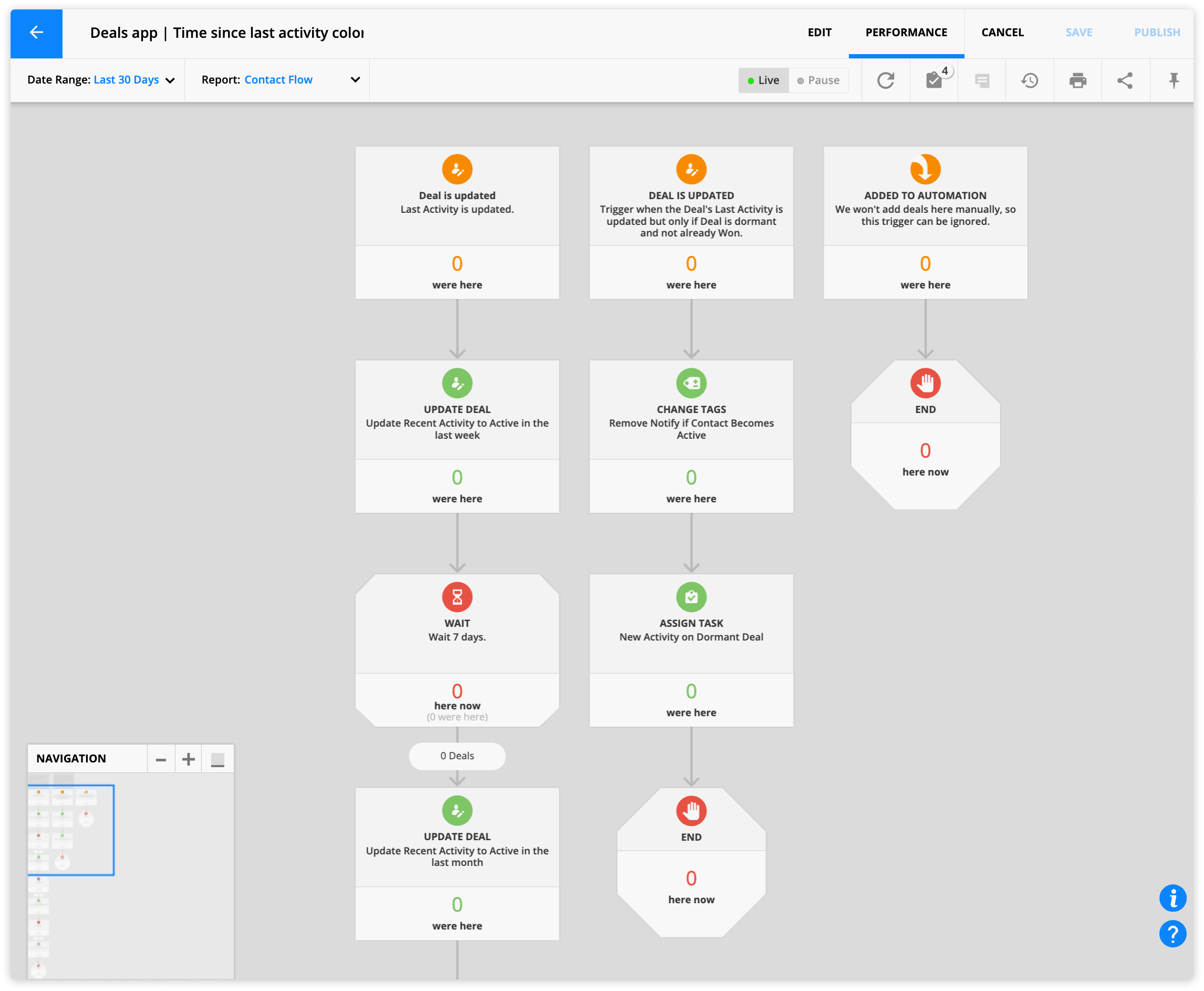Viewport: 1204px width, 991px height.
Task: Open the tasks checklist icon with badge 4
Action: click(x=934, y=80)
